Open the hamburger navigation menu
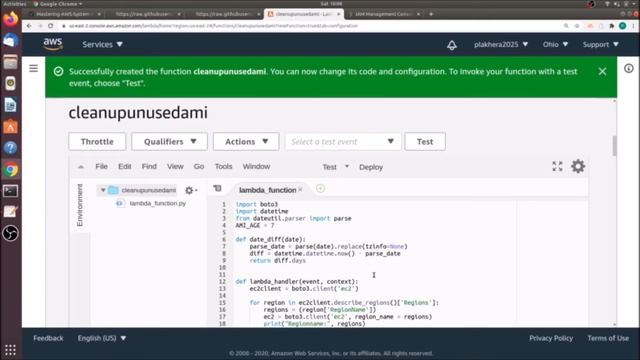This screenshot has width=640, height=360. point(33,69)
